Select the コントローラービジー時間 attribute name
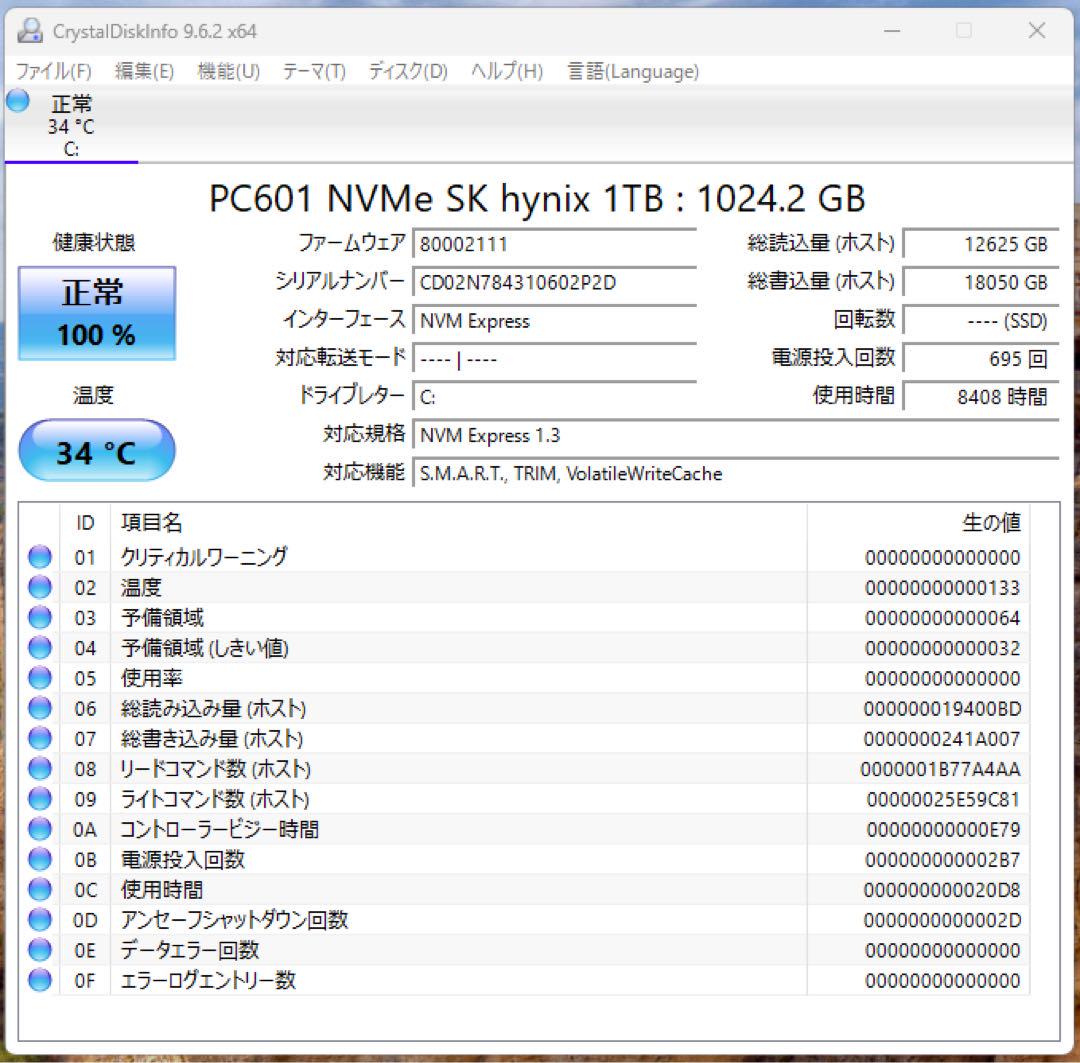Image resolution: width=1080 pixels, height=1063 pixels. [220, 829]
